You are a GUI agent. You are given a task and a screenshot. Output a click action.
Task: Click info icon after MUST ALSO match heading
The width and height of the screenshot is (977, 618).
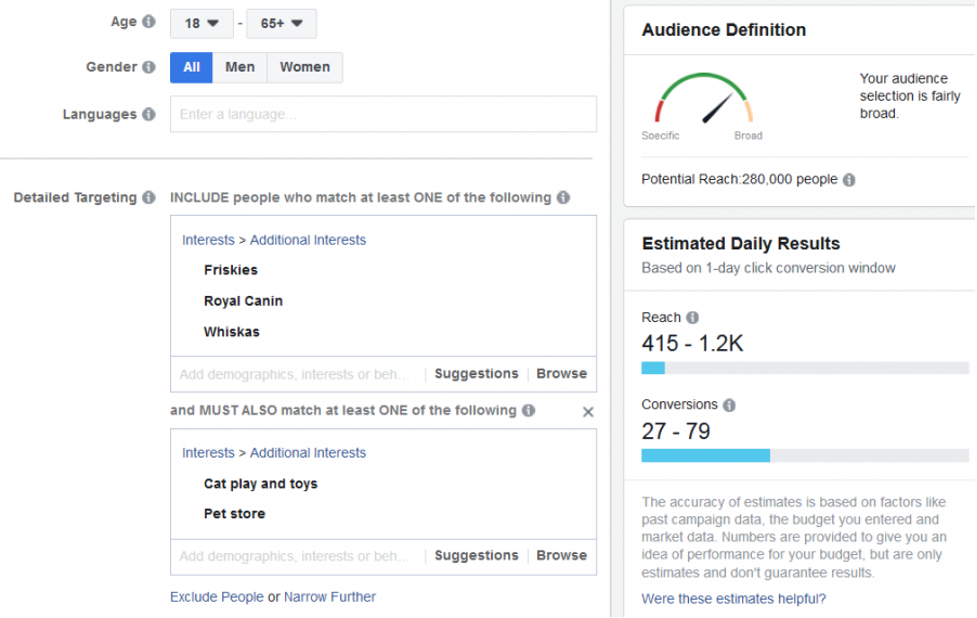528,411
